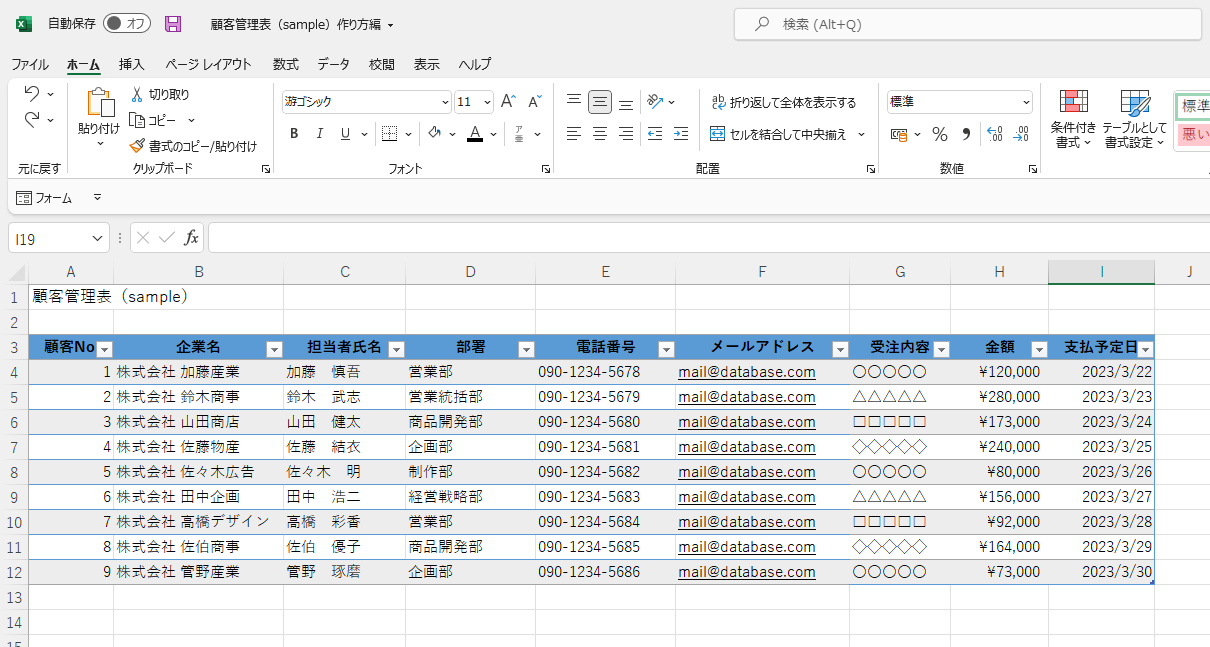Toggle underline formatting
This screenshot has height=647, width=1210.
click(346, 134)
